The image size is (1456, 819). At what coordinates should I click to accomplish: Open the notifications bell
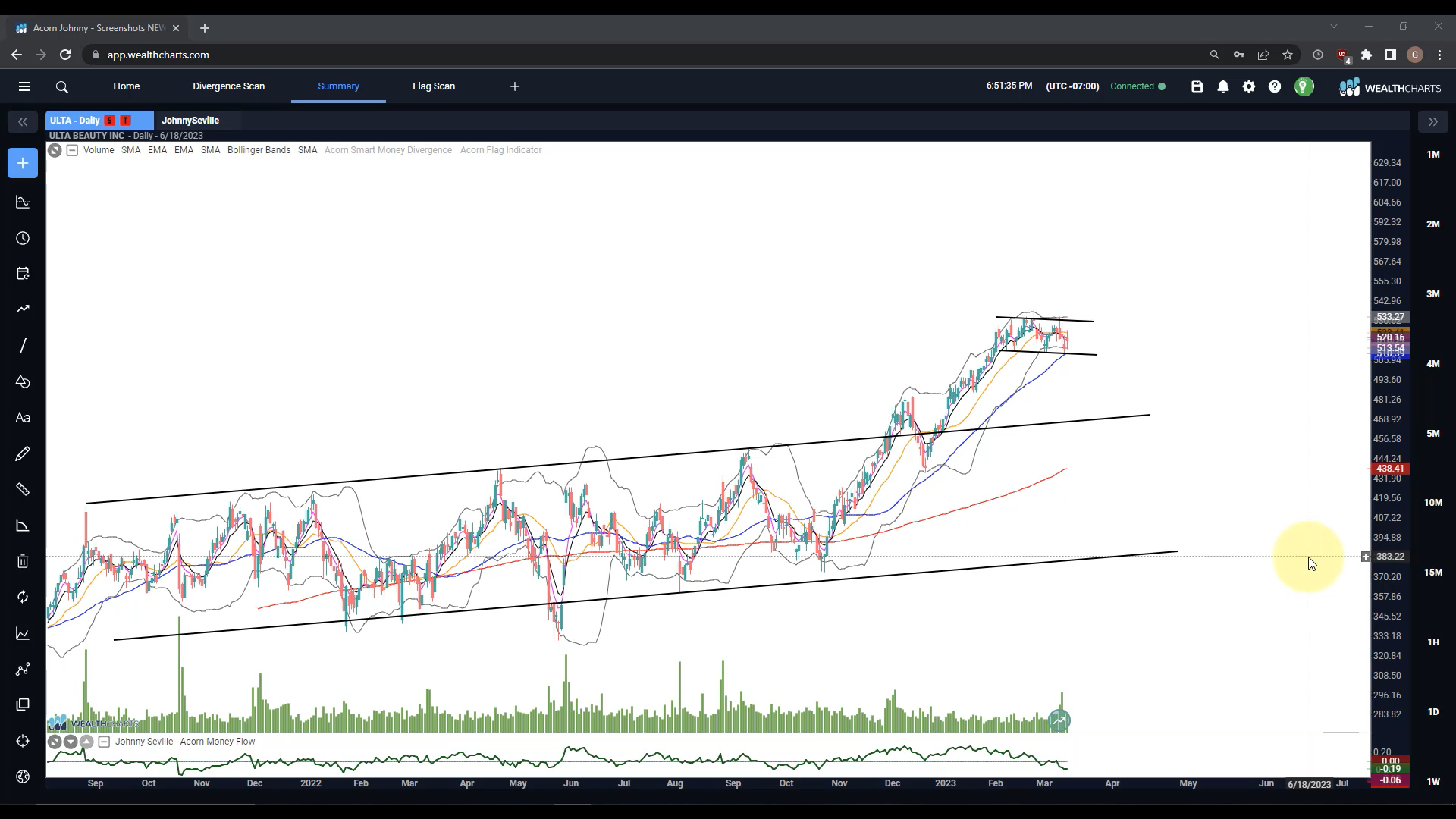pyautogui.click(x=1223, y=86)
